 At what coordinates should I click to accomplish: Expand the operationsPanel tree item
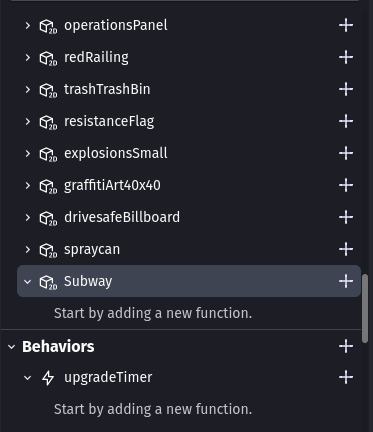point(28,25)
